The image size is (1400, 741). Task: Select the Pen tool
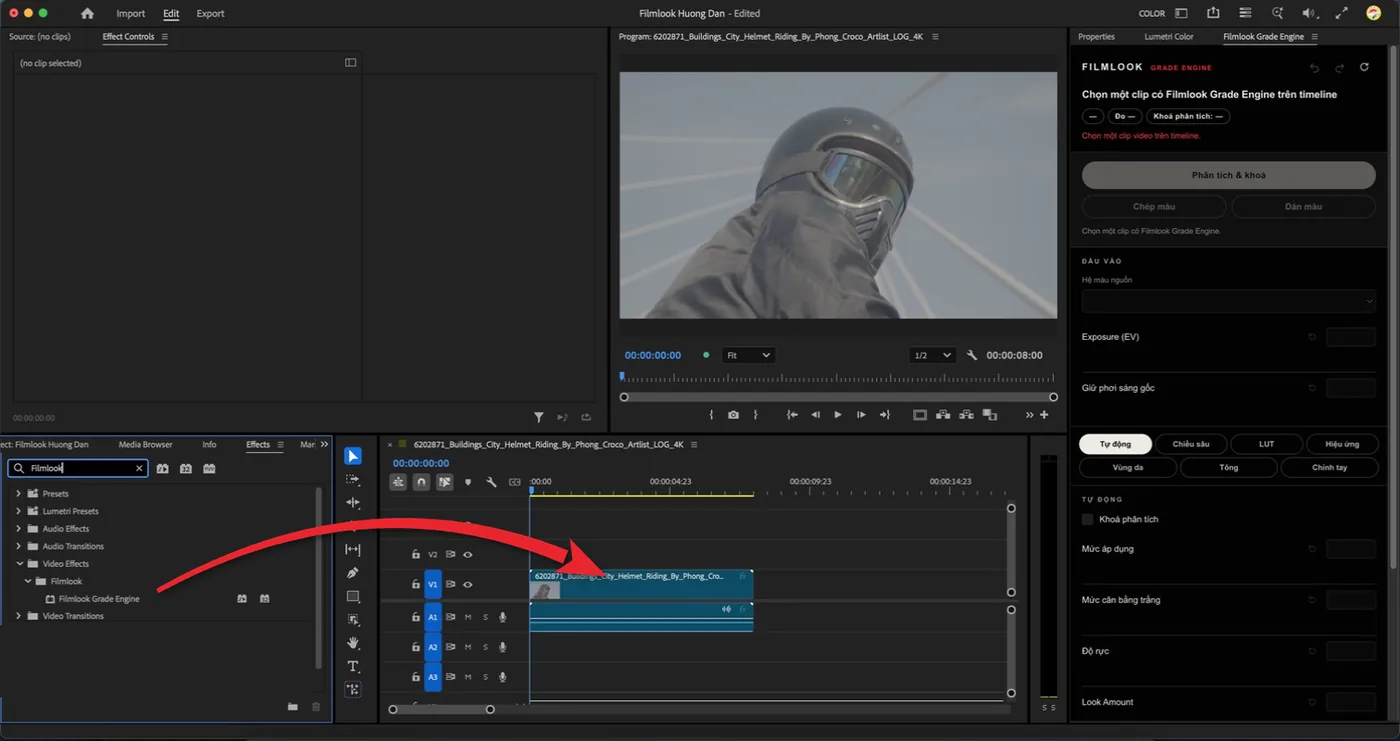(353, 573)
